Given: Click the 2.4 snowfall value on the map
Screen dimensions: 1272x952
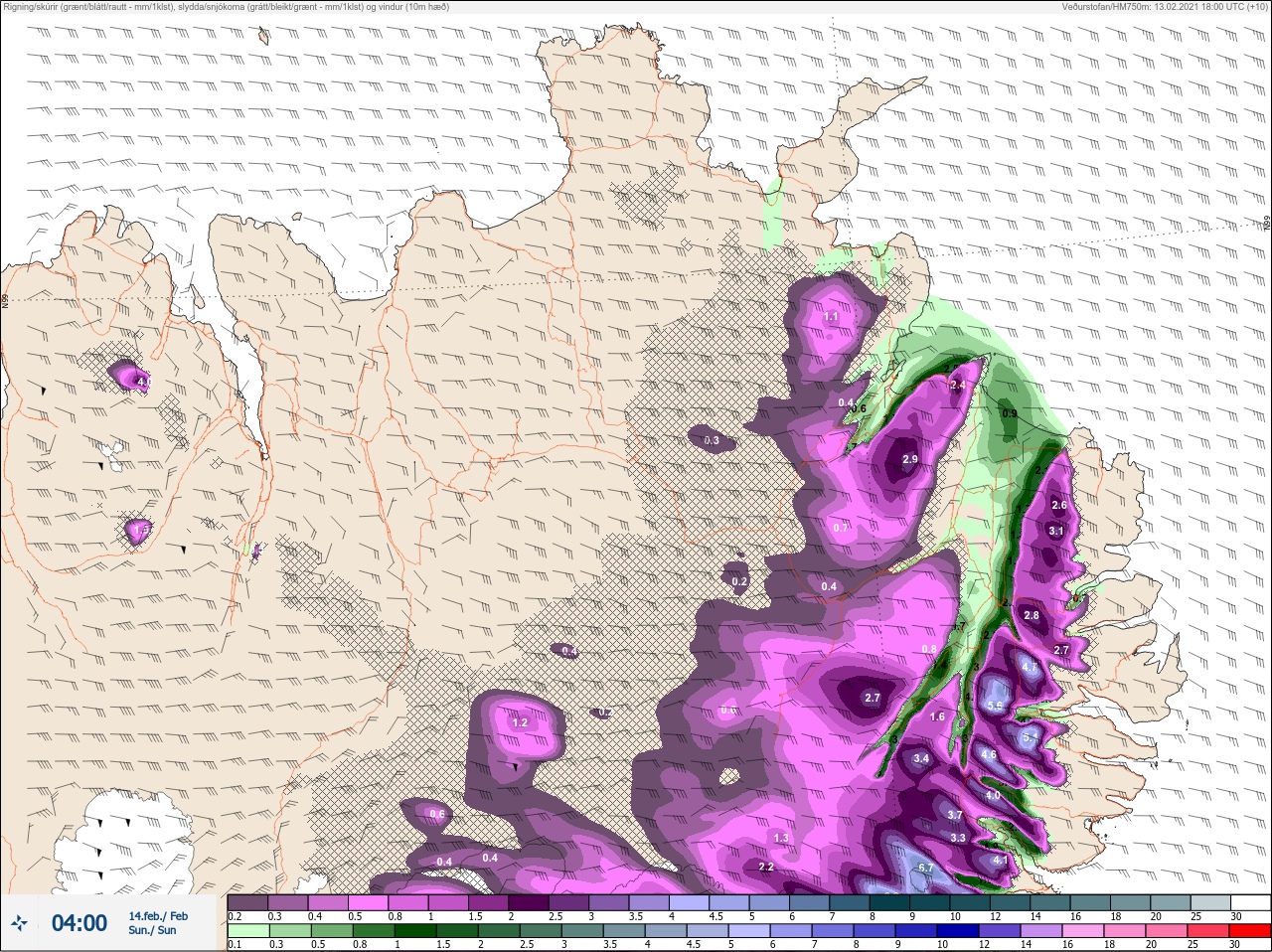Looking at the screenshot, I should click(959, 385).
